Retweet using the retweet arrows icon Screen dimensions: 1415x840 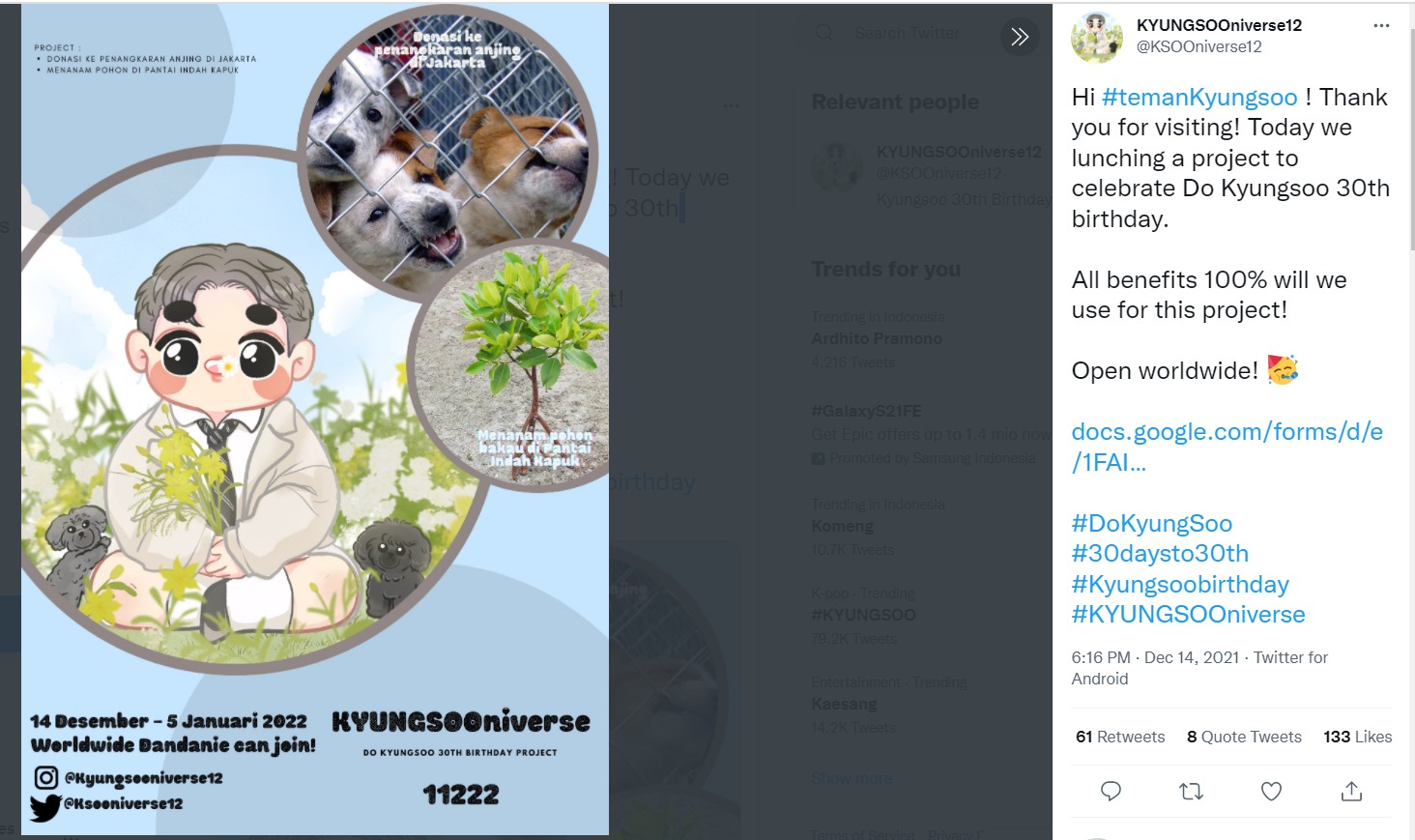click(1191, 792)
